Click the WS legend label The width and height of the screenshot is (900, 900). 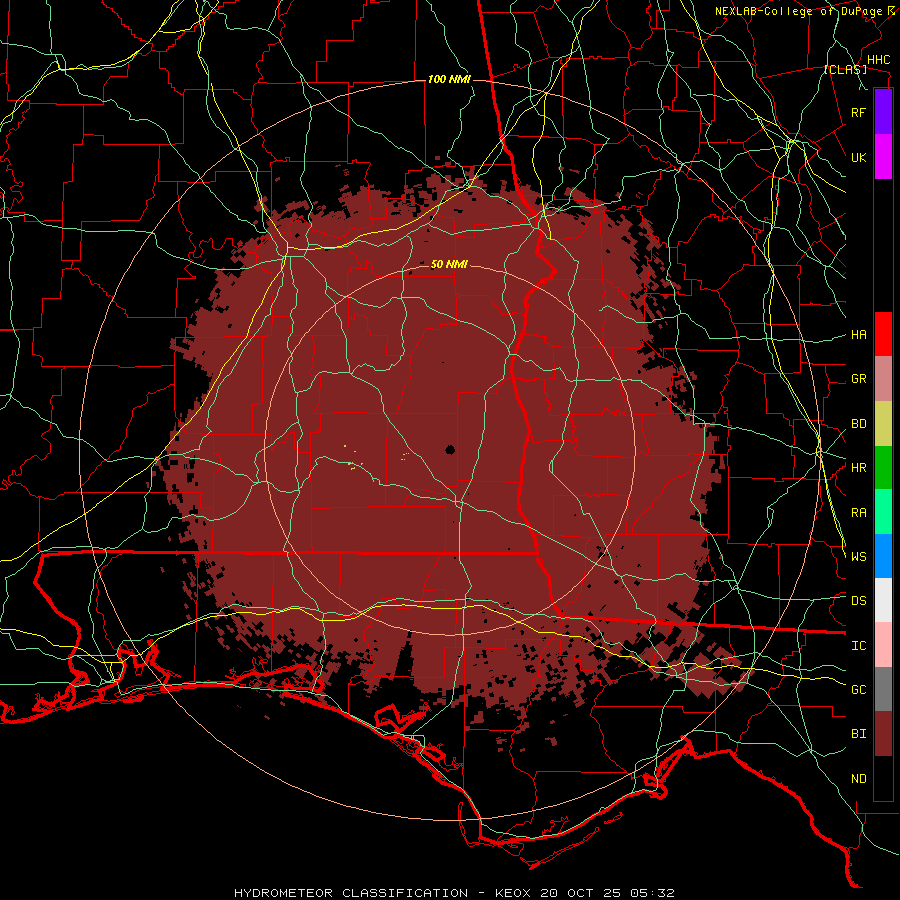click(x=858, y=557)
